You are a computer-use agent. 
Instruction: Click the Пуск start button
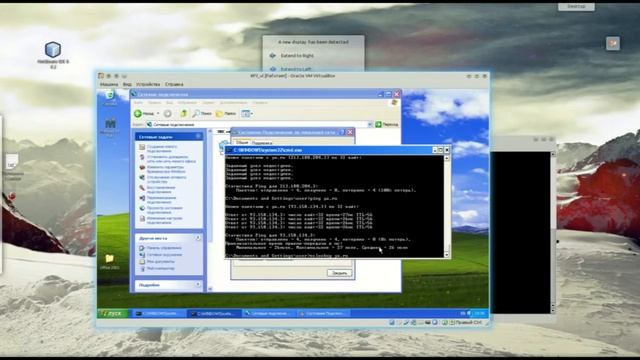112,313
